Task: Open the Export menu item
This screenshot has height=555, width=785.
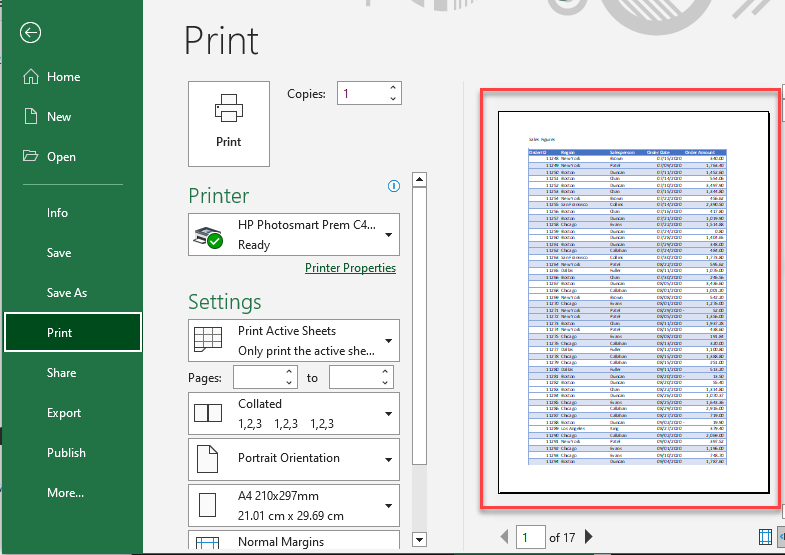Action: (x=64, y=413)
